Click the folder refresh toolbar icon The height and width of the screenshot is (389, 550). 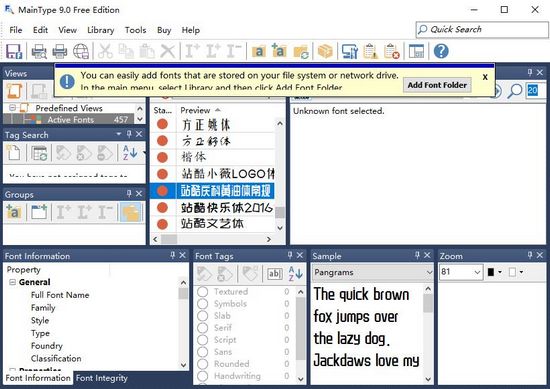[x=301, y=51]
